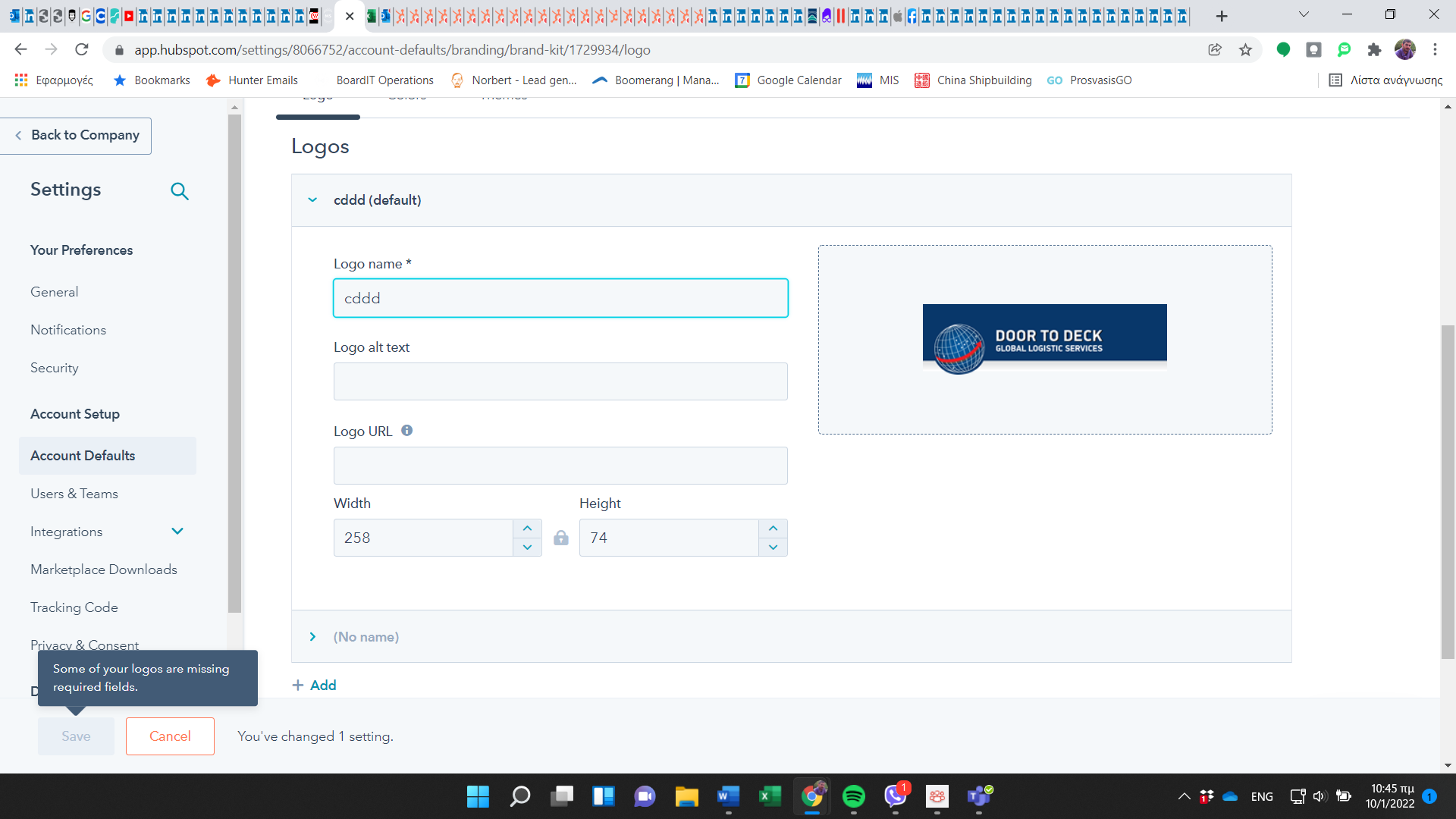
Task: Open the Chrome share page icon
Action: pos(1216,49)
